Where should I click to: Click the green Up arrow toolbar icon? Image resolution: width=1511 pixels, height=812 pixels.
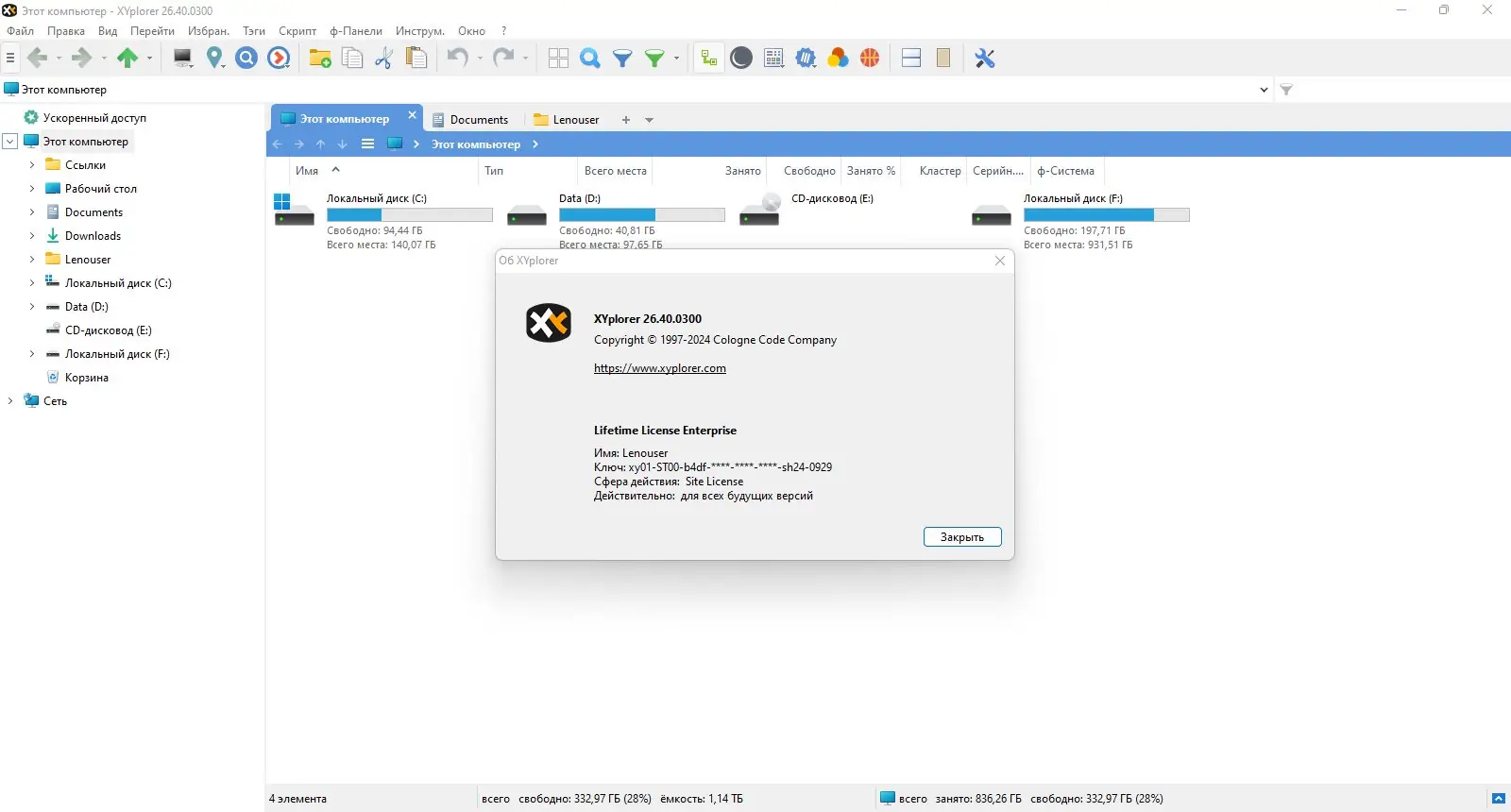pos(127,59)
